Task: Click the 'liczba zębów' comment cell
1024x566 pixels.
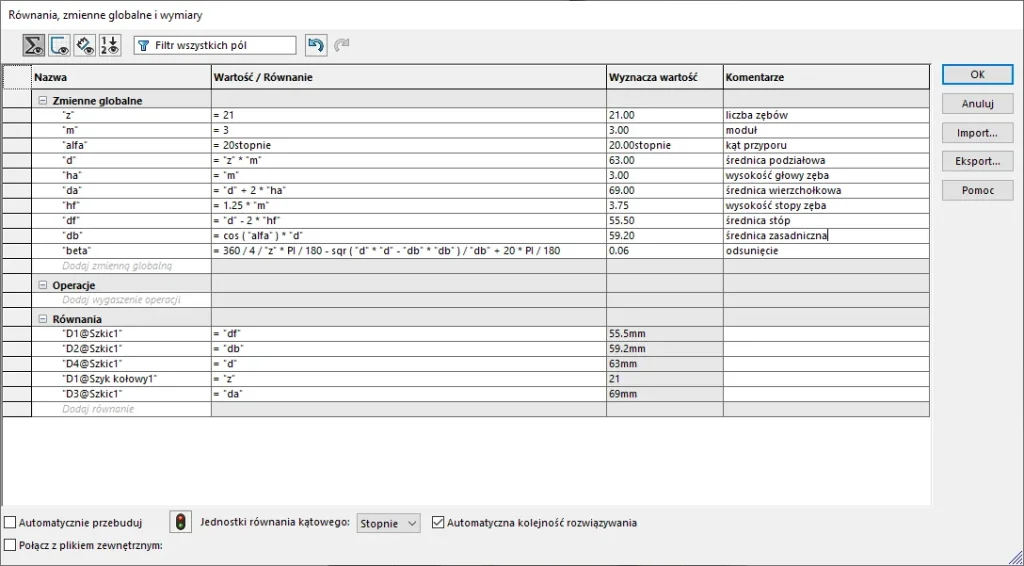Action: [826, 115]
